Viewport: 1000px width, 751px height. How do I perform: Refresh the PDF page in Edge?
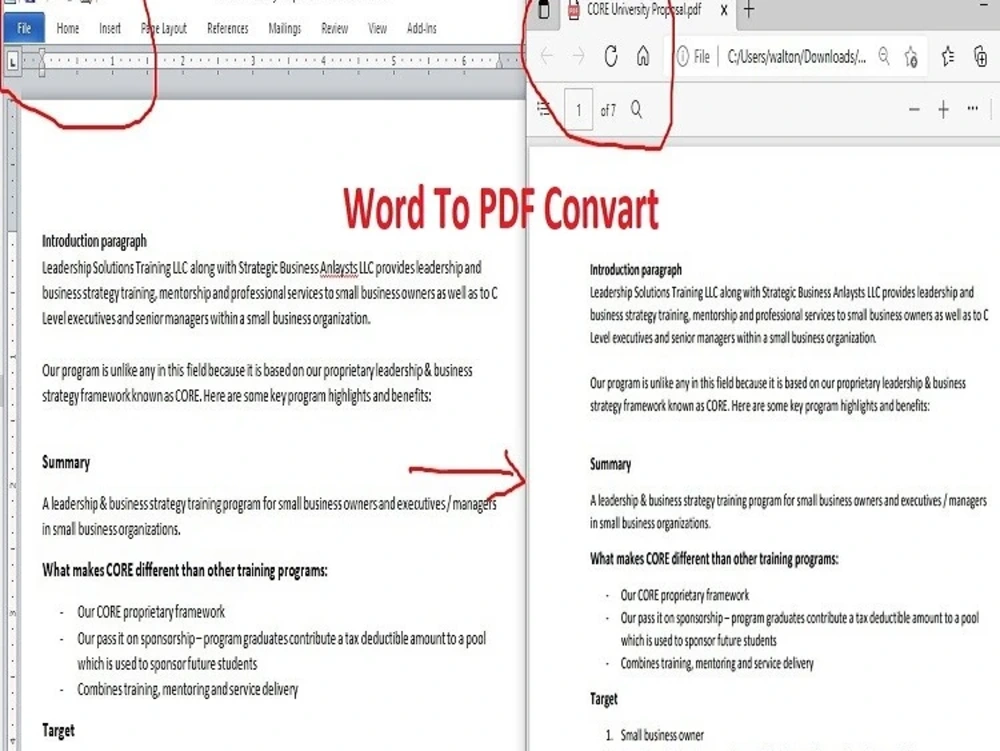pyautogui.click(x=611, y=57)
